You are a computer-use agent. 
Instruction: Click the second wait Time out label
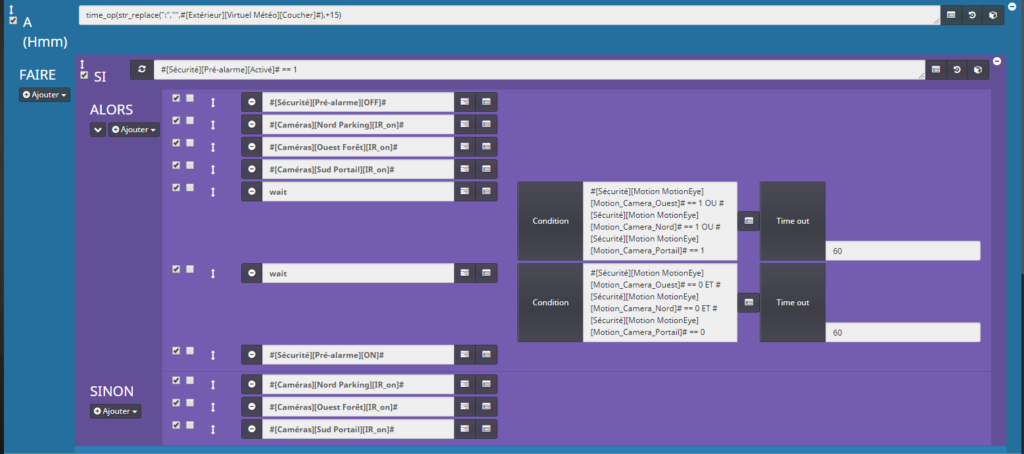(x=793, y=302)
